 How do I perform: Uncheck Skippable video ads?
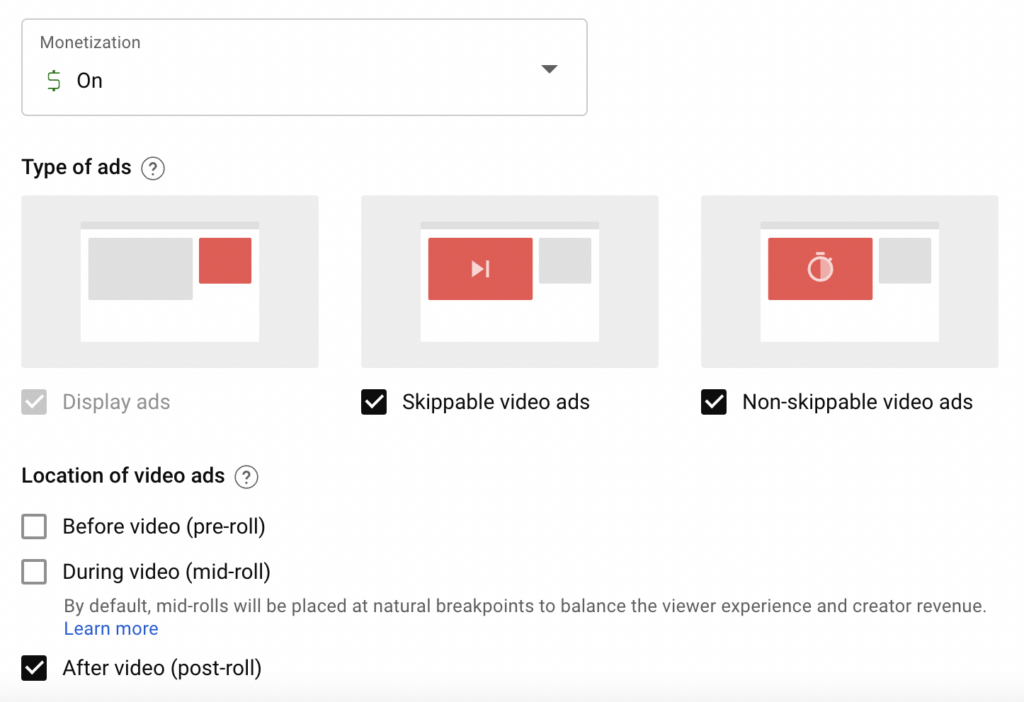[x=373, y=401]
